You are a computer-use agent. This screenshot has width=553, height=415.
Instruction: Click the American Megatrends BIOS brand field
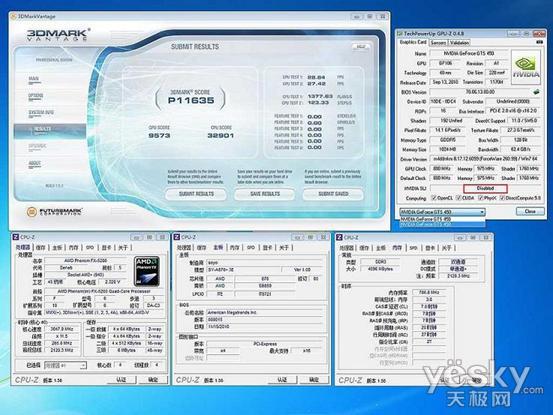[x=264, y=312]
